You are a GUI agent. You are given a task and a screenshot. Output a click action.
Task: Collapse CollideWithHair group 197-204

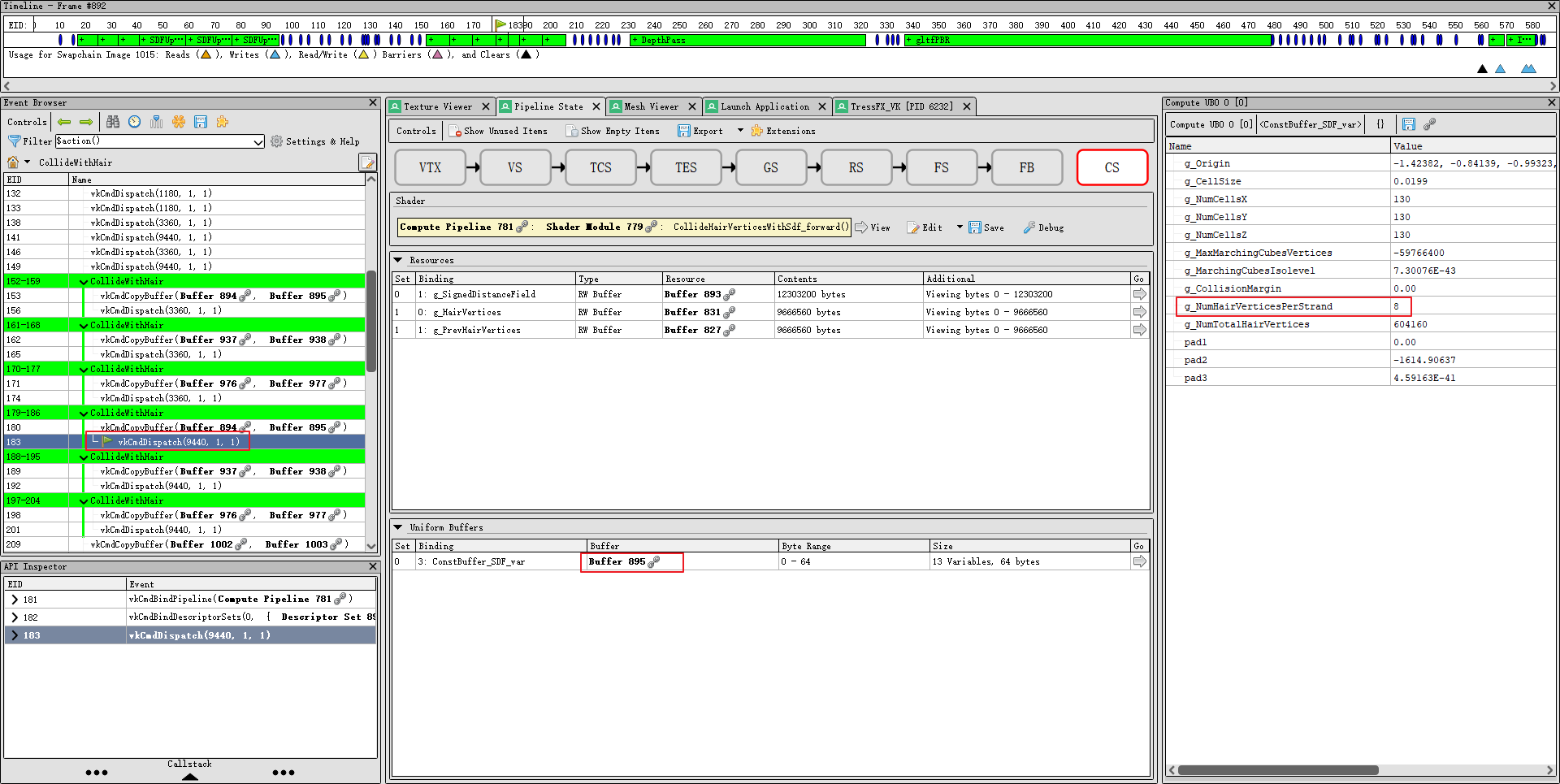click(84, 500)
